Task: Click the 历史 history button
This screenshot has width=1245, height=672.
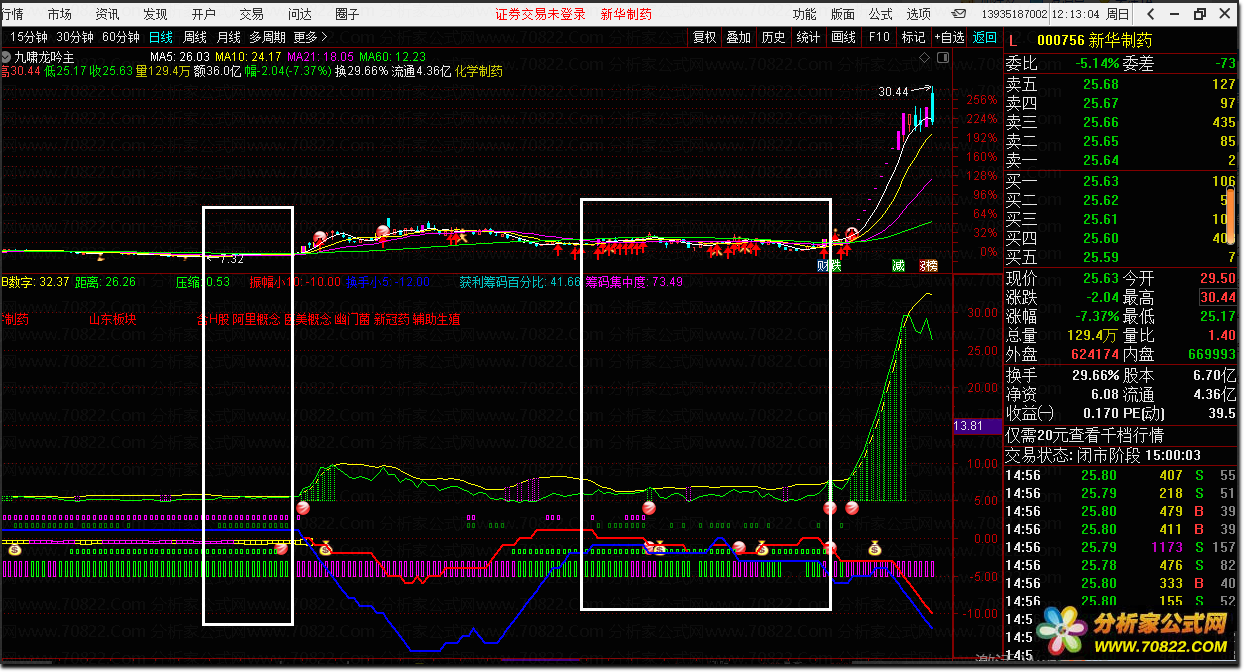Action: [773, 37]
